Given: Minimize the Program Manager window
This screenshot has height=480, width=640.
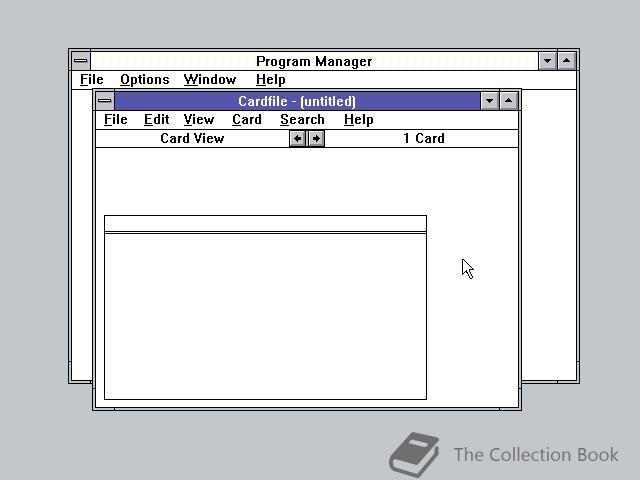Looking at the screenshot, I should point(547,61).
